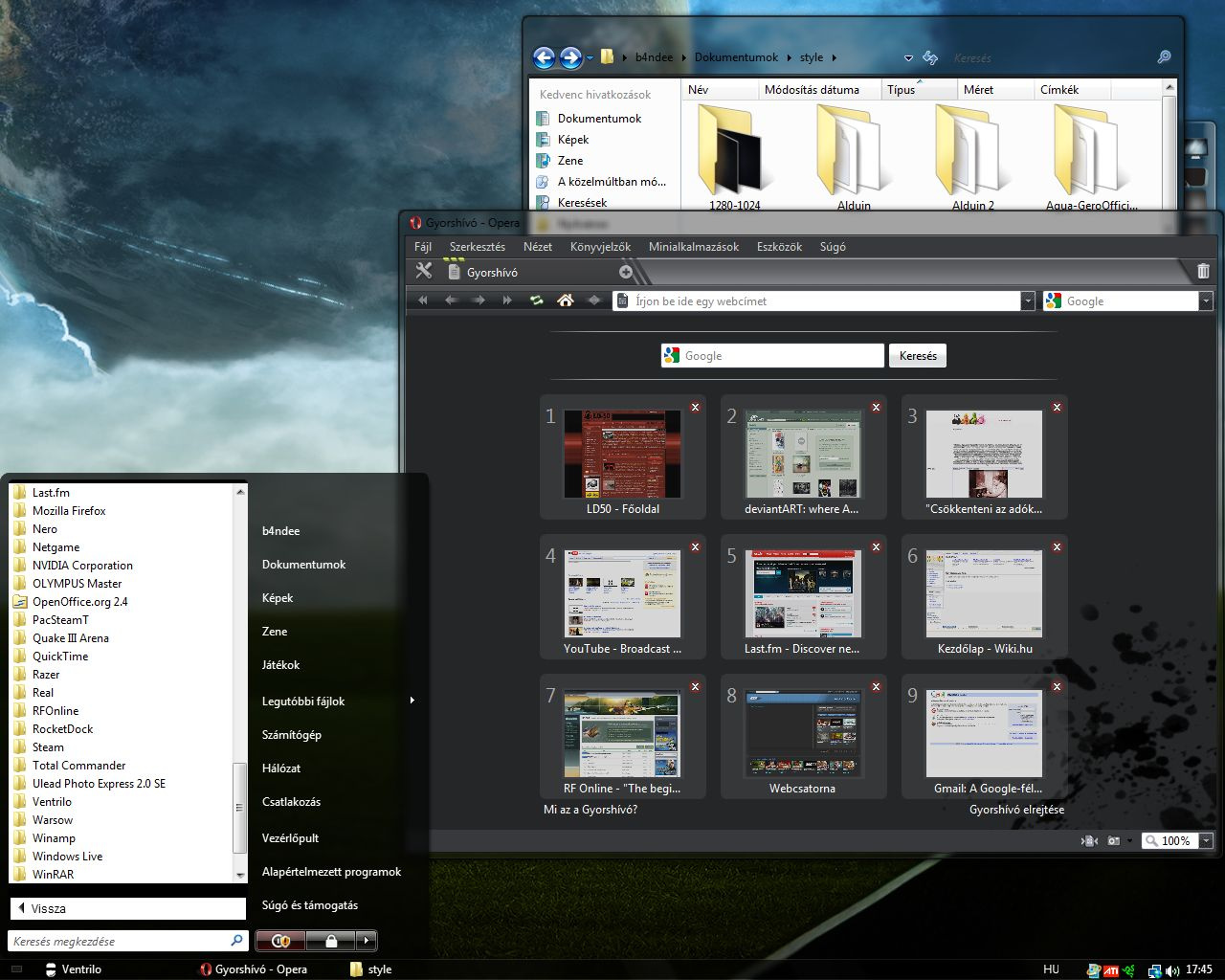The image size is (1225, 980).
Task: Open network tray icon
Action: [x=1155, y=969]
